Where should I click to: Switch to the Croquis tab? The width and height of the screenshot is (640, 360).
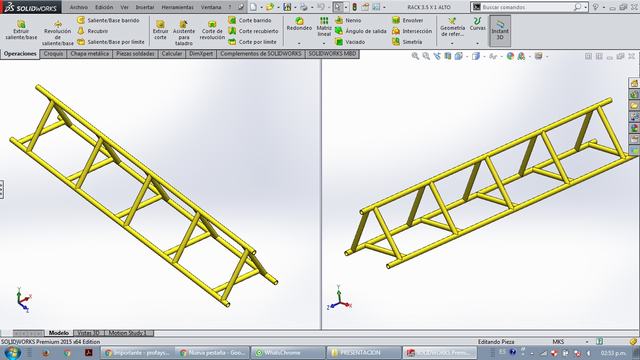click(x=53, y=54)
